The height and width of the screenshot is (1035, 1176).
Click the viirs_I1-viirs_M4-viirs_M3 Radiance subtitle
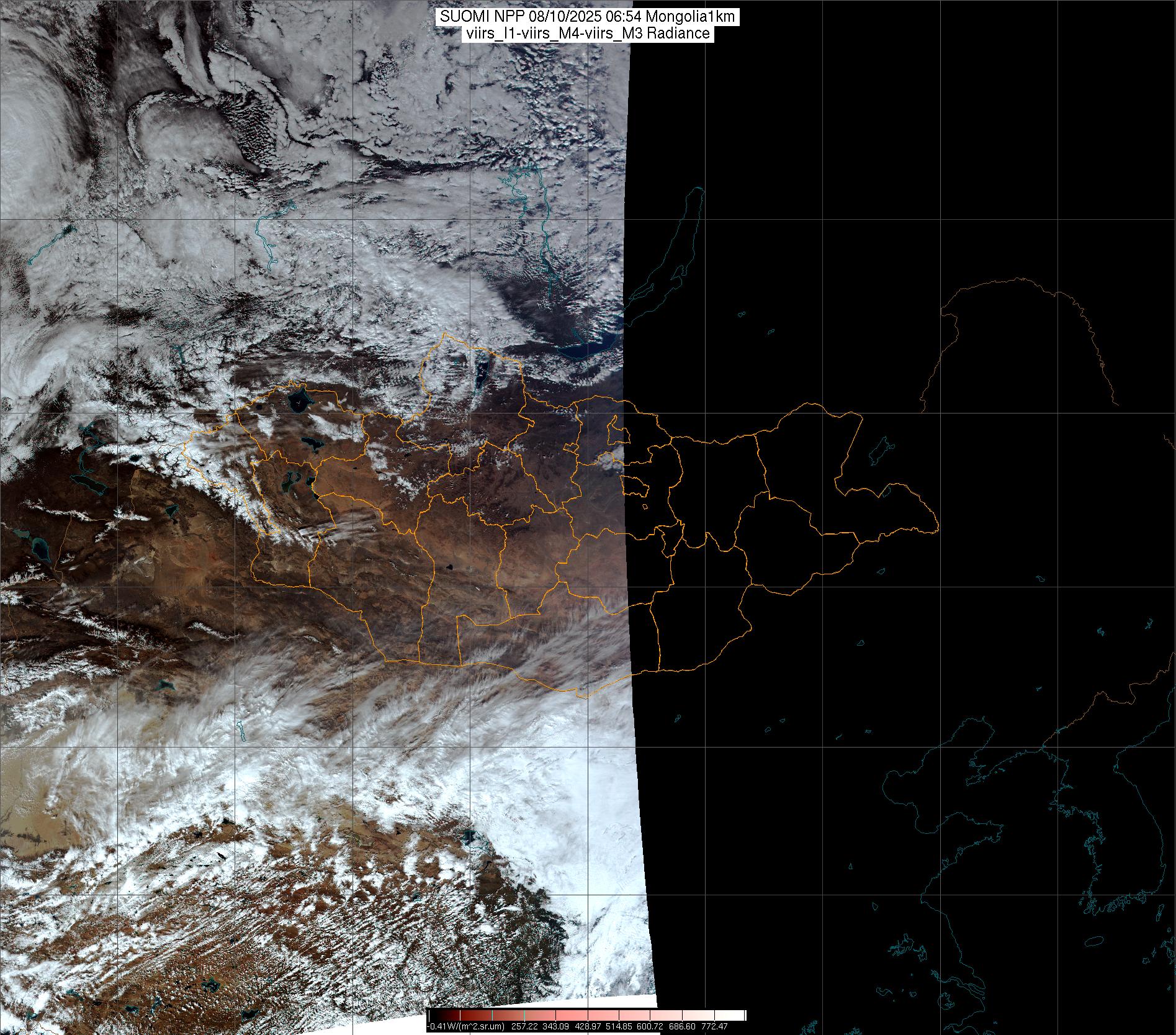[588, 34]
